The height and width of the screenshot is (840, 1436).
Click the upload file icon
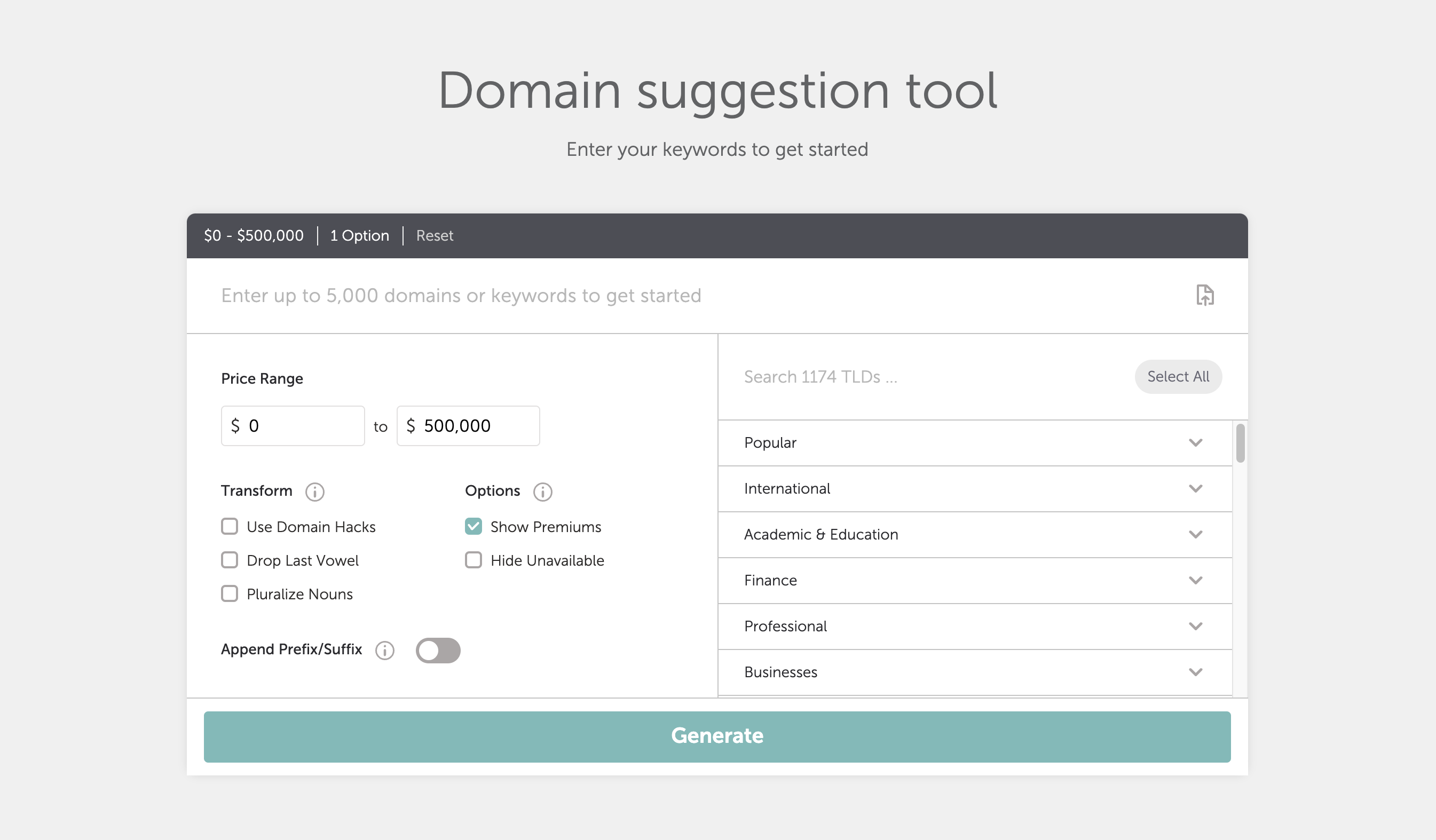[x=1205, y=295]
